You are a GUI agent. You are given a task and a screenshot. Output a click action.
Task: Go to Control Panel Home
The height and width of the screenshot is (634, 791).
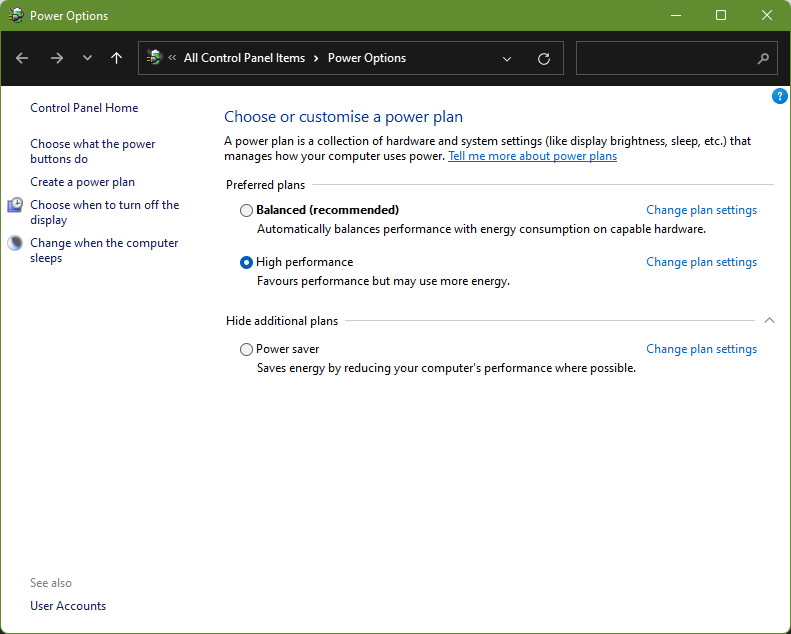[84, 107]
